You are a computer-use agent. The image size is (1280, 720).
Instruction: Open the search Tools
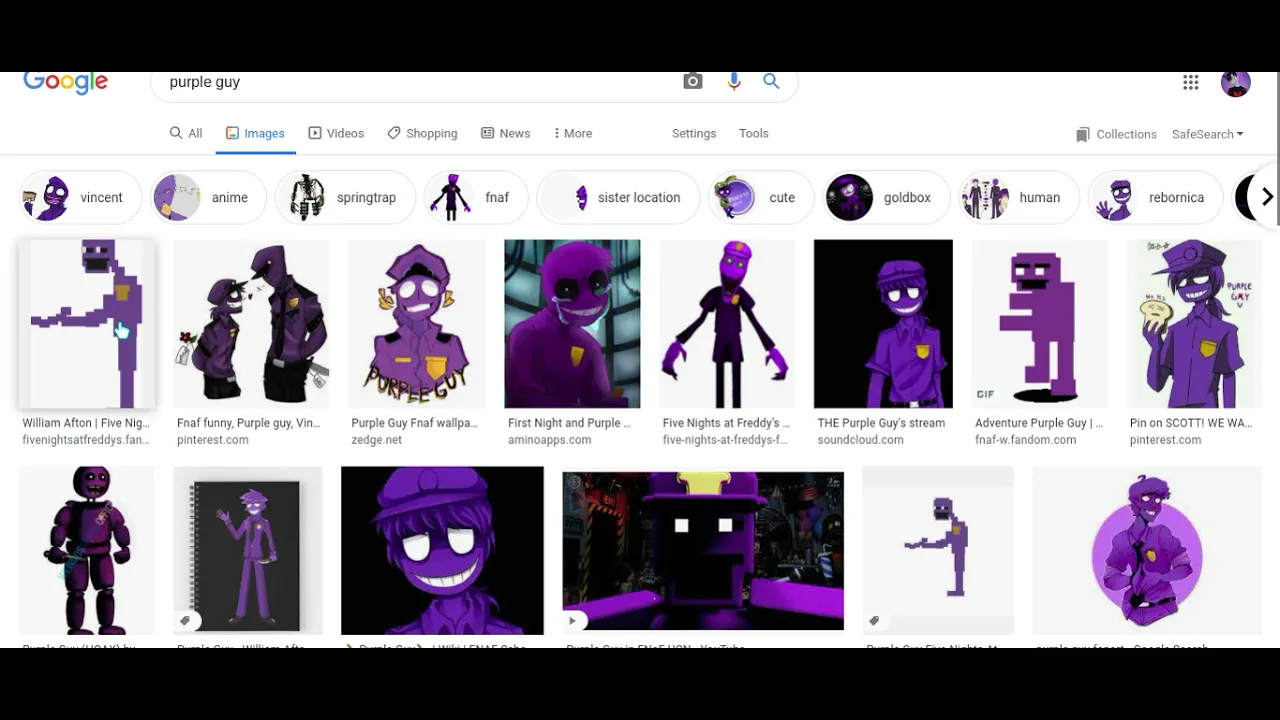(754, 133)
